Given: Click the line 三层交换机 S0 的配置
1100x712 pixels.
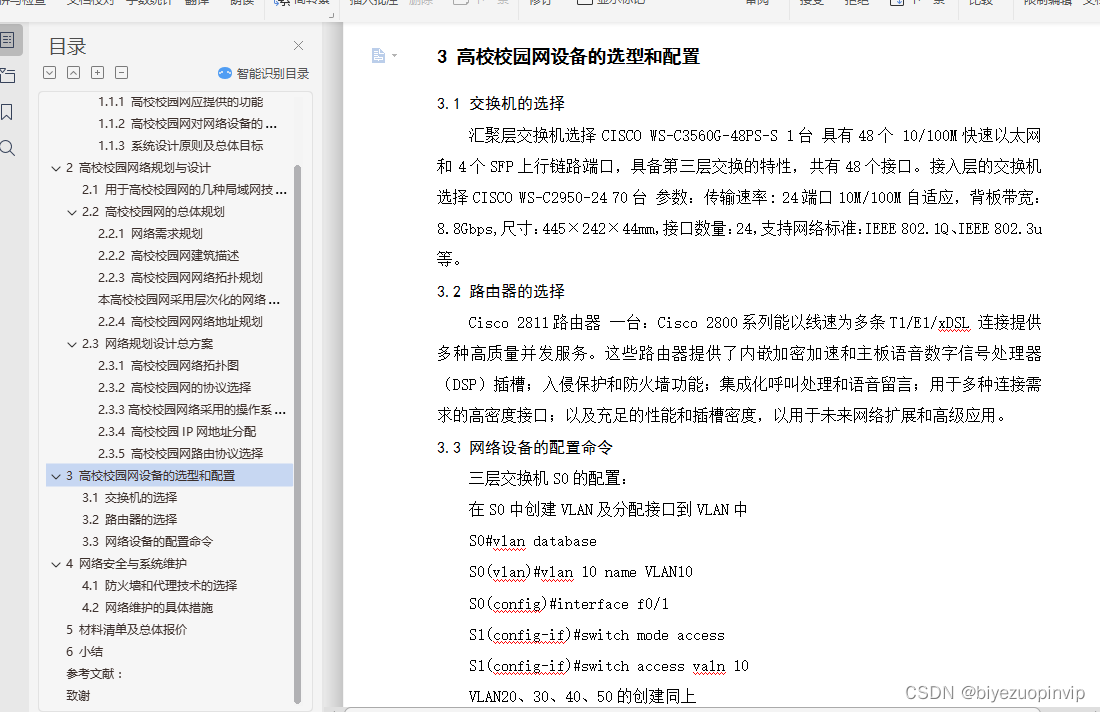Looking at the screenshot, I should [x=548, y=478].
